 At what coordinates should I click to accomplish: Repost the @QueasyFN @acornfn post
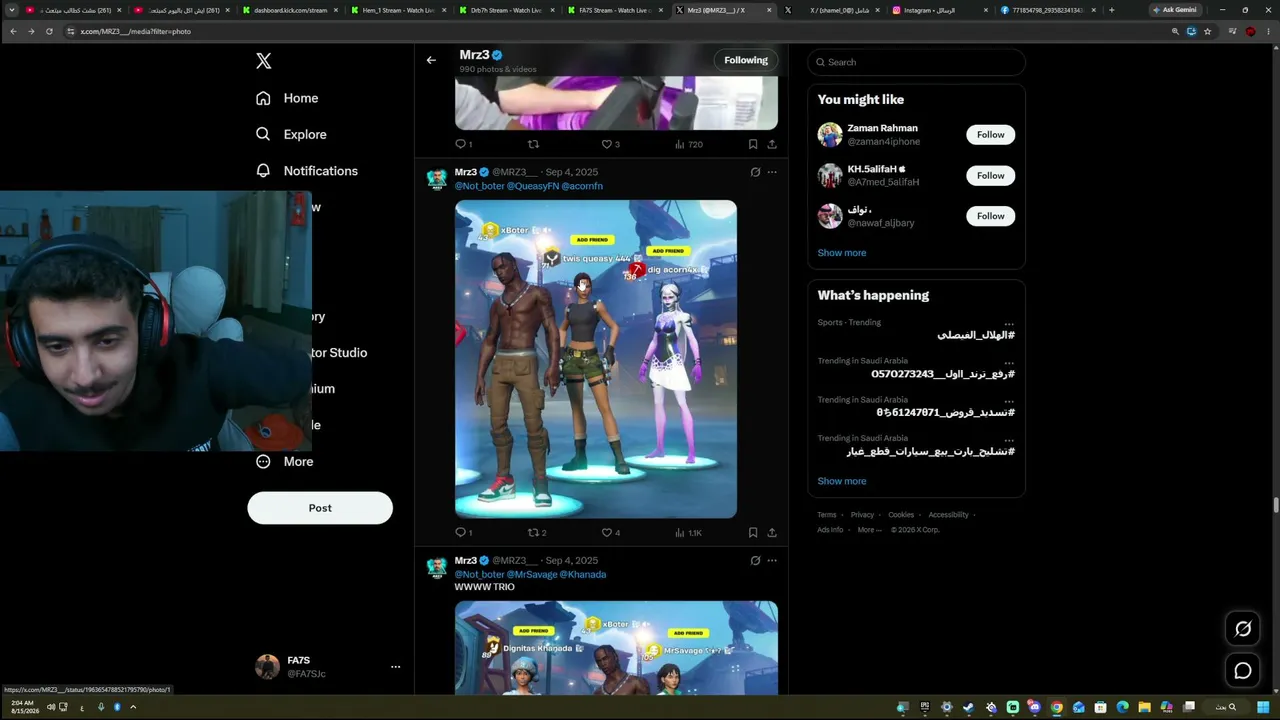[x=537, y=533]
